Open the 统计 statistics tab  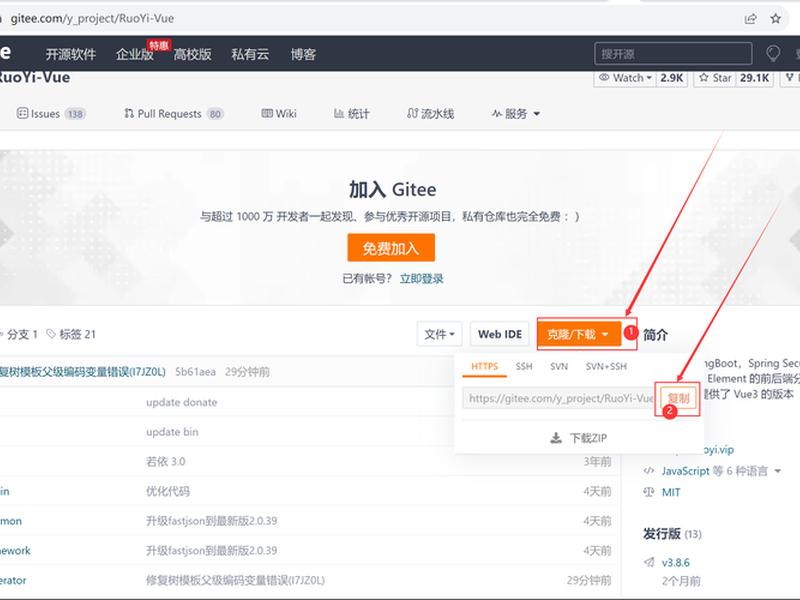(351, 113)
